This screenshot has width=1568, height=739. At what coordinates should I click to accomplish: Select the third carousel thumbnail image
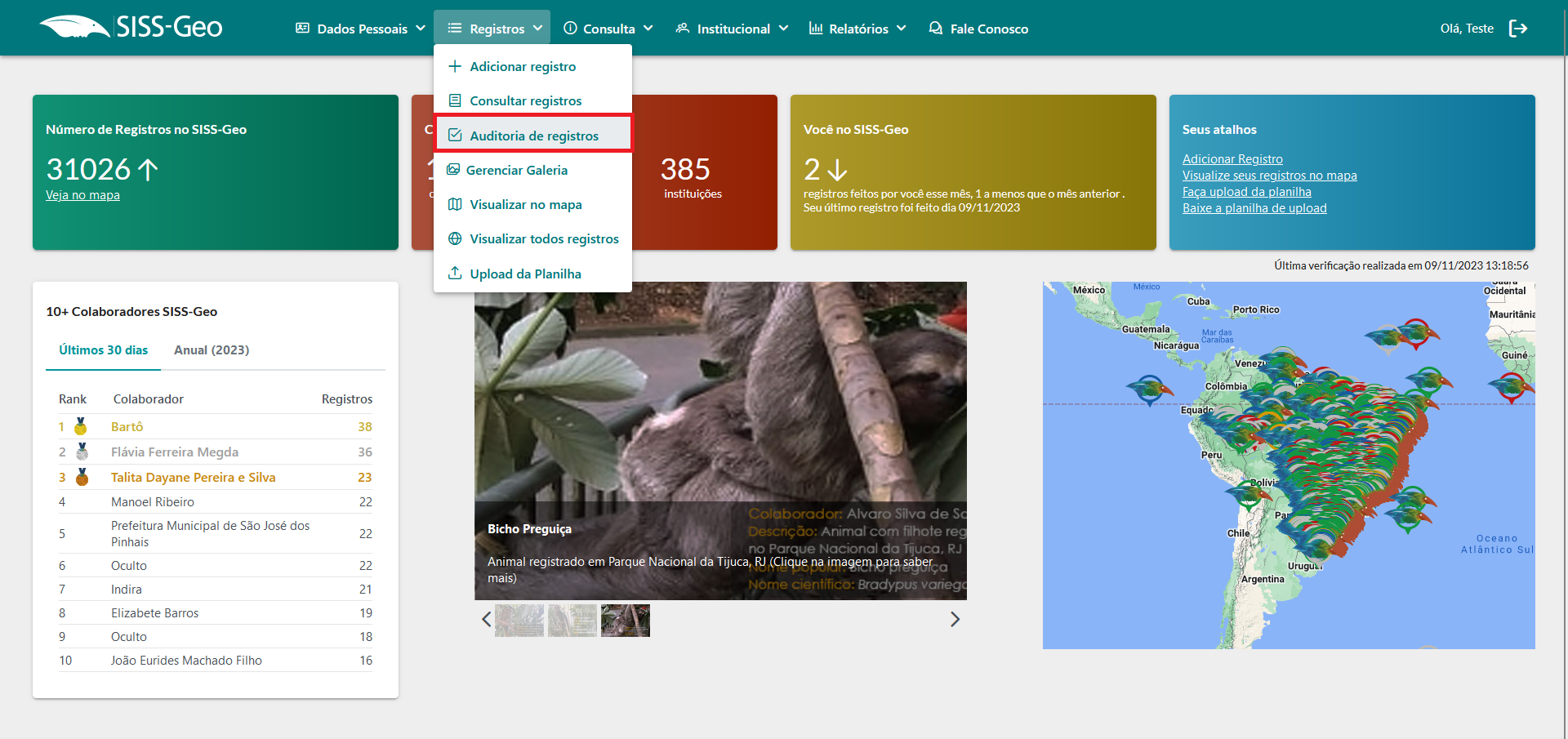pos(625,621)
